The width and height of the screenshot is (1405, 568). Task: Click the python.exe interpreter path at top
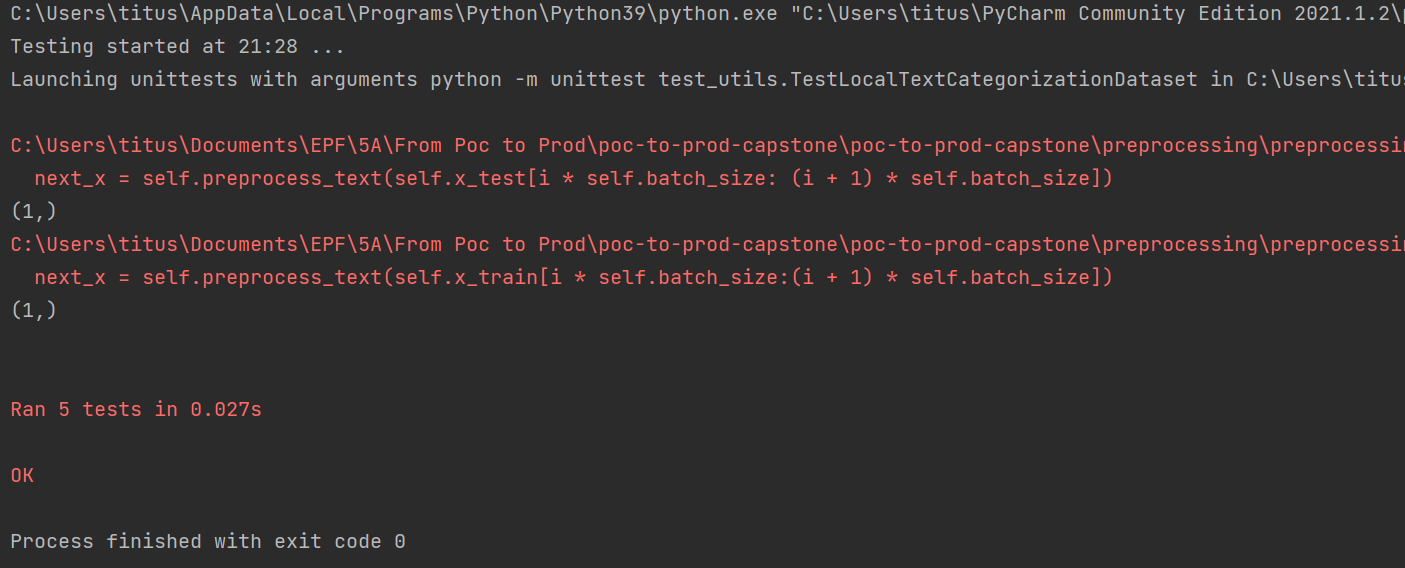click(x=394, y=14)
